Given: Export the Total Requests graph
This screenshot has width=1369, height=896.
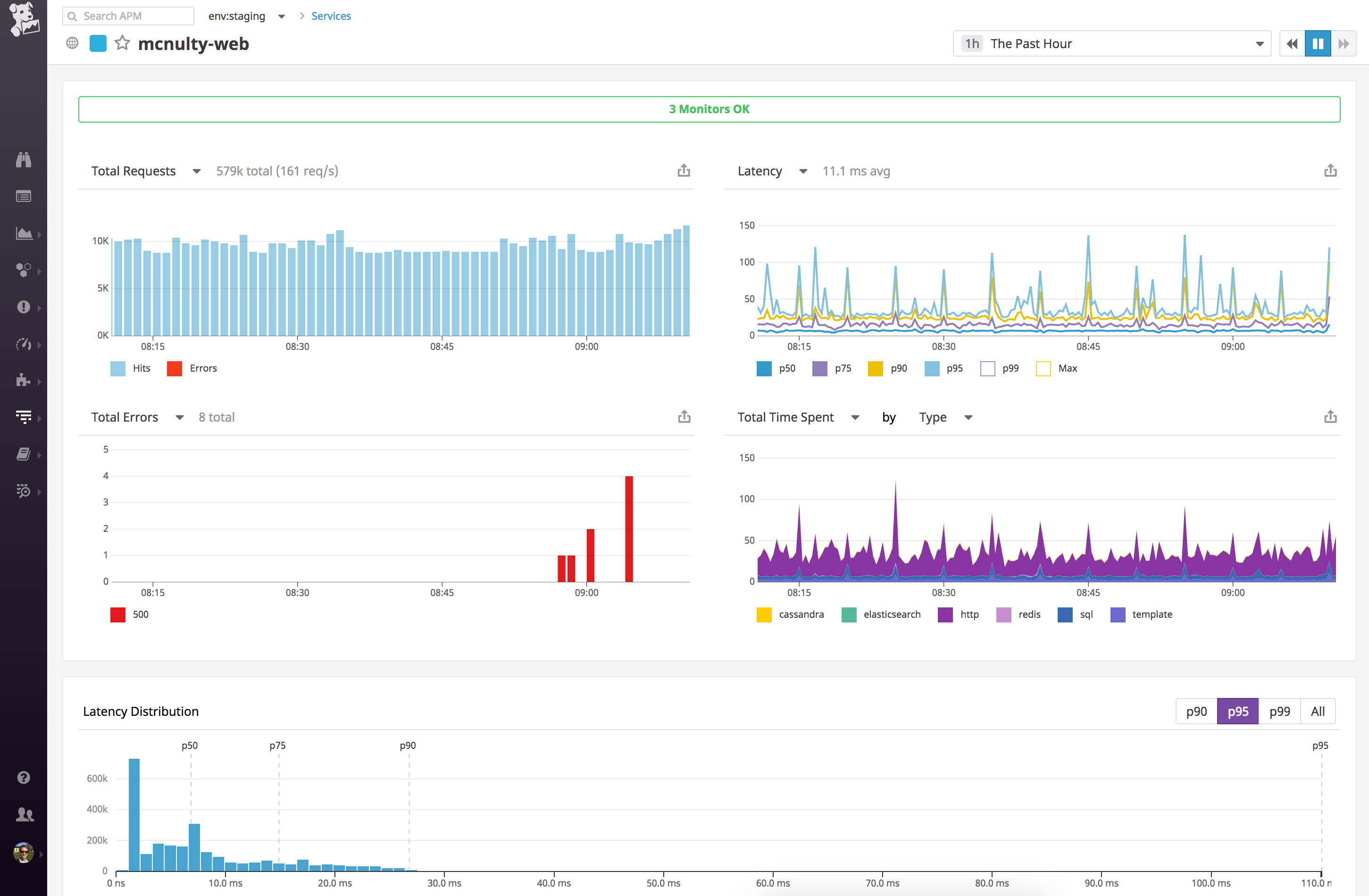Looking at the screenshot, I should pos(684,170).
